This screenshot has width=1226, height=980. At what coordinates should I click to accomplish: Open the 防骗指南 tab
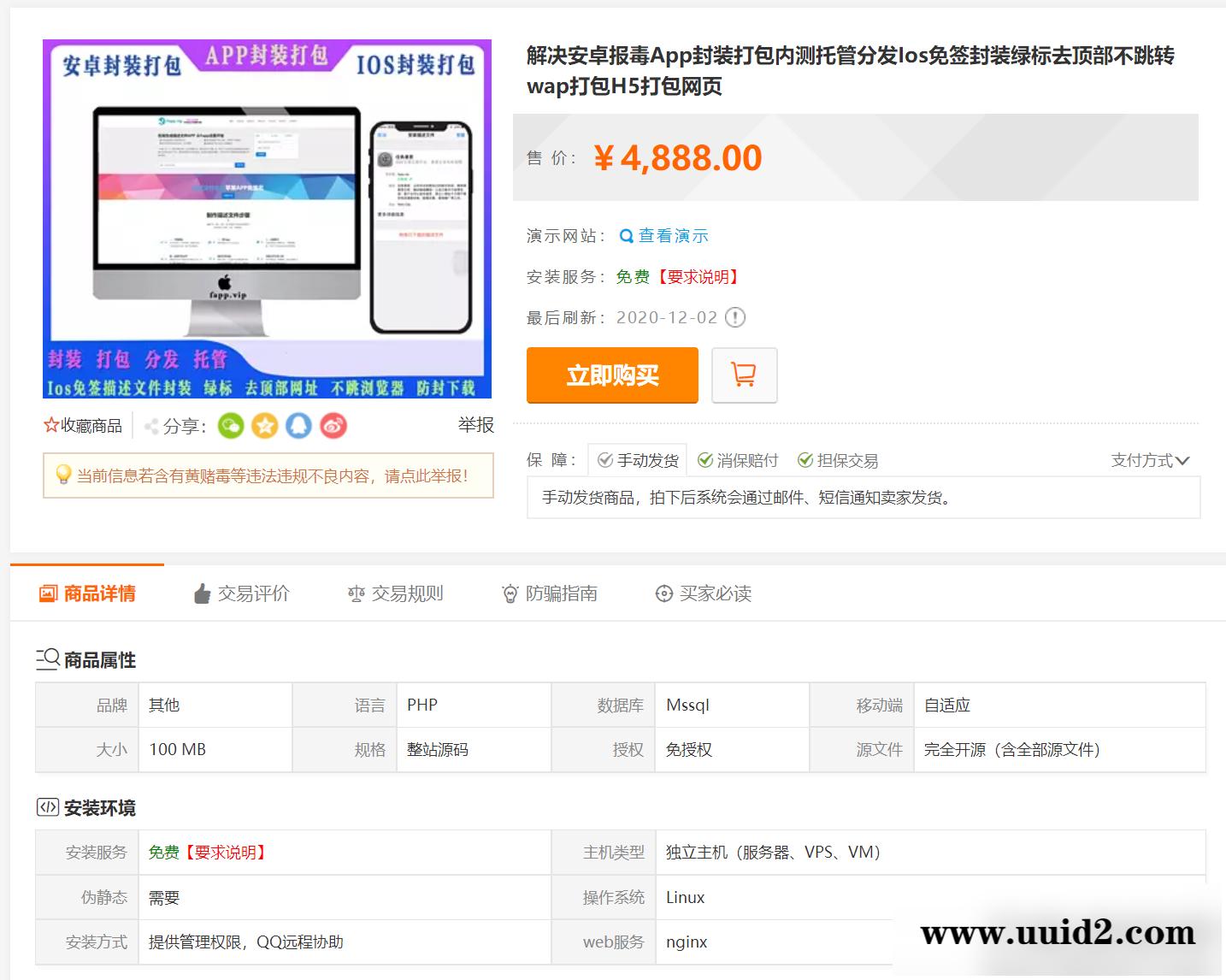[551, 593]
